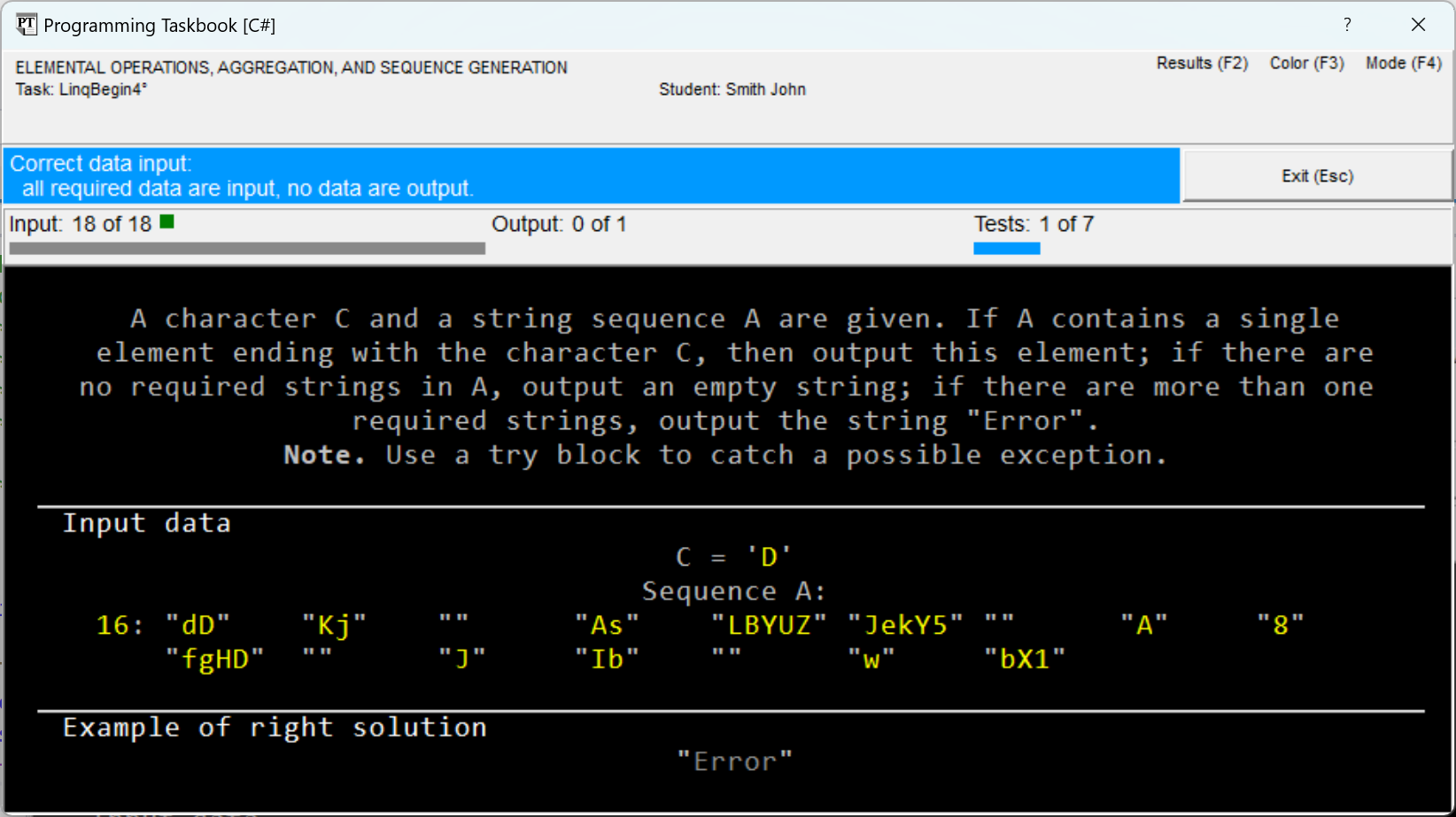Click the 'Output: 0 of 1' counter
This screenshot has height=817, width=1456.
coord(559,225)
